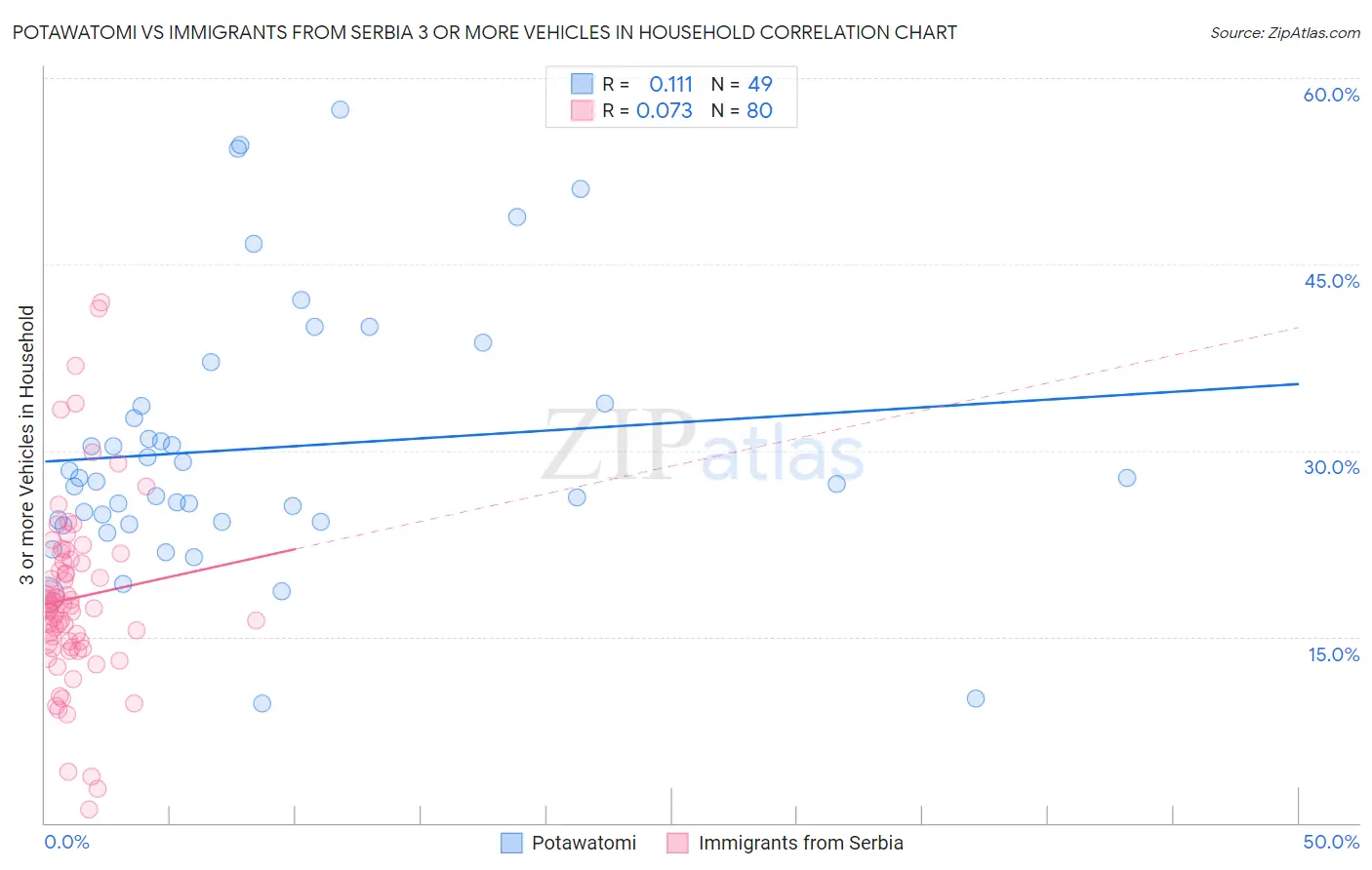The width and height of the screenshot is (1372, 870).
Task: Click the chart title text
Action: (485, 32)
